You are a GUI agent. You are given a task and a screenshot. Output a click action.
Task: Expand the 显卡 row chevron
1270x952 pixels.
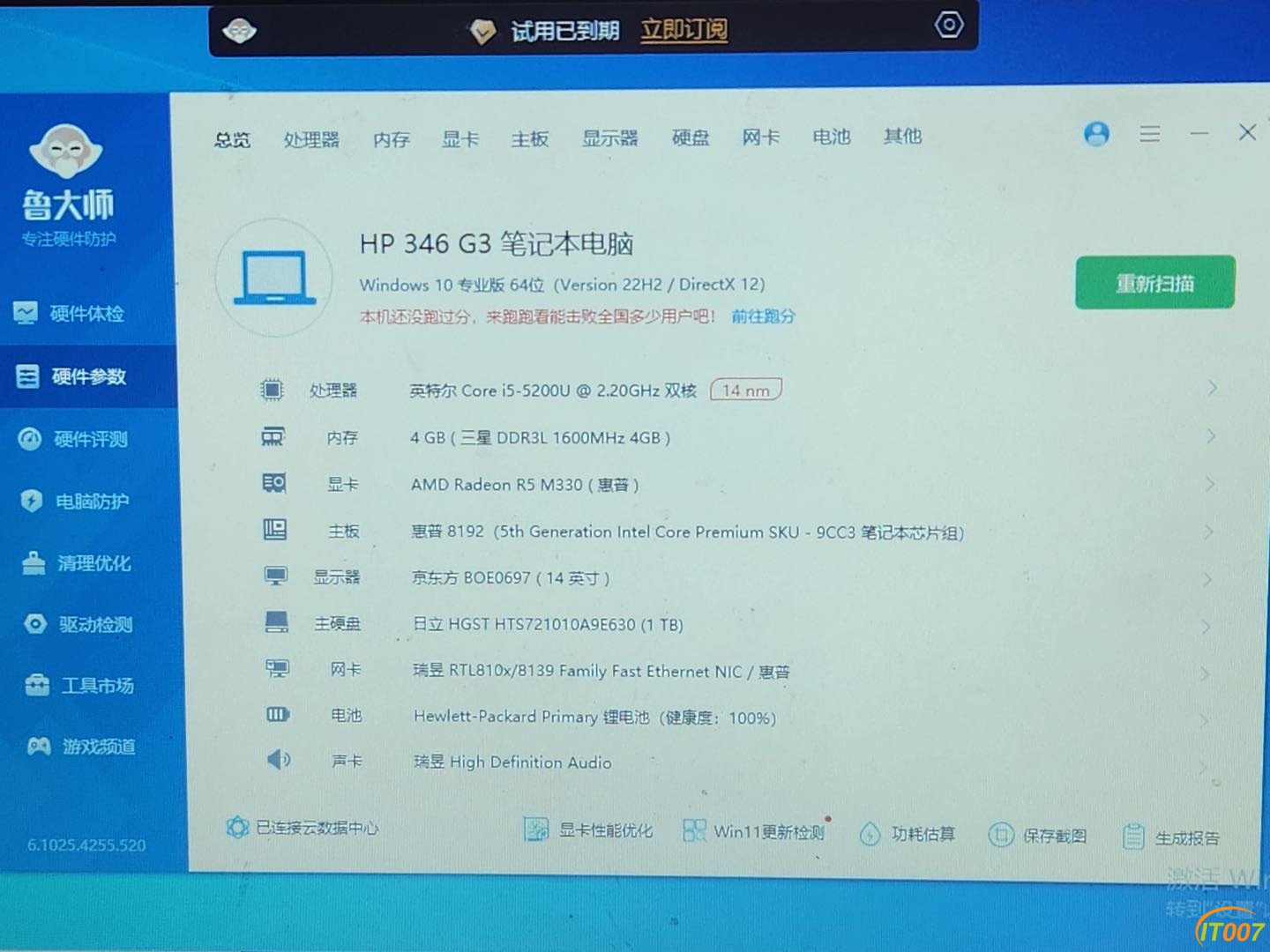point(1210,484)
